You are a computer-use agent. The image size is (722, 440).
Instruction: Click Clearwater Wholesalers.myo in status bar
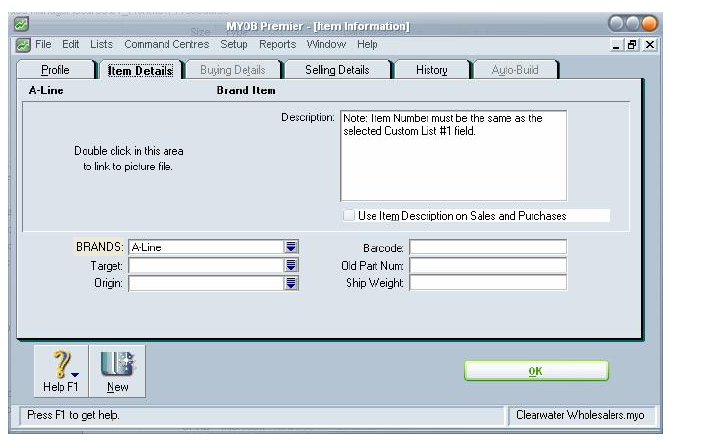(x=580, y=415)
